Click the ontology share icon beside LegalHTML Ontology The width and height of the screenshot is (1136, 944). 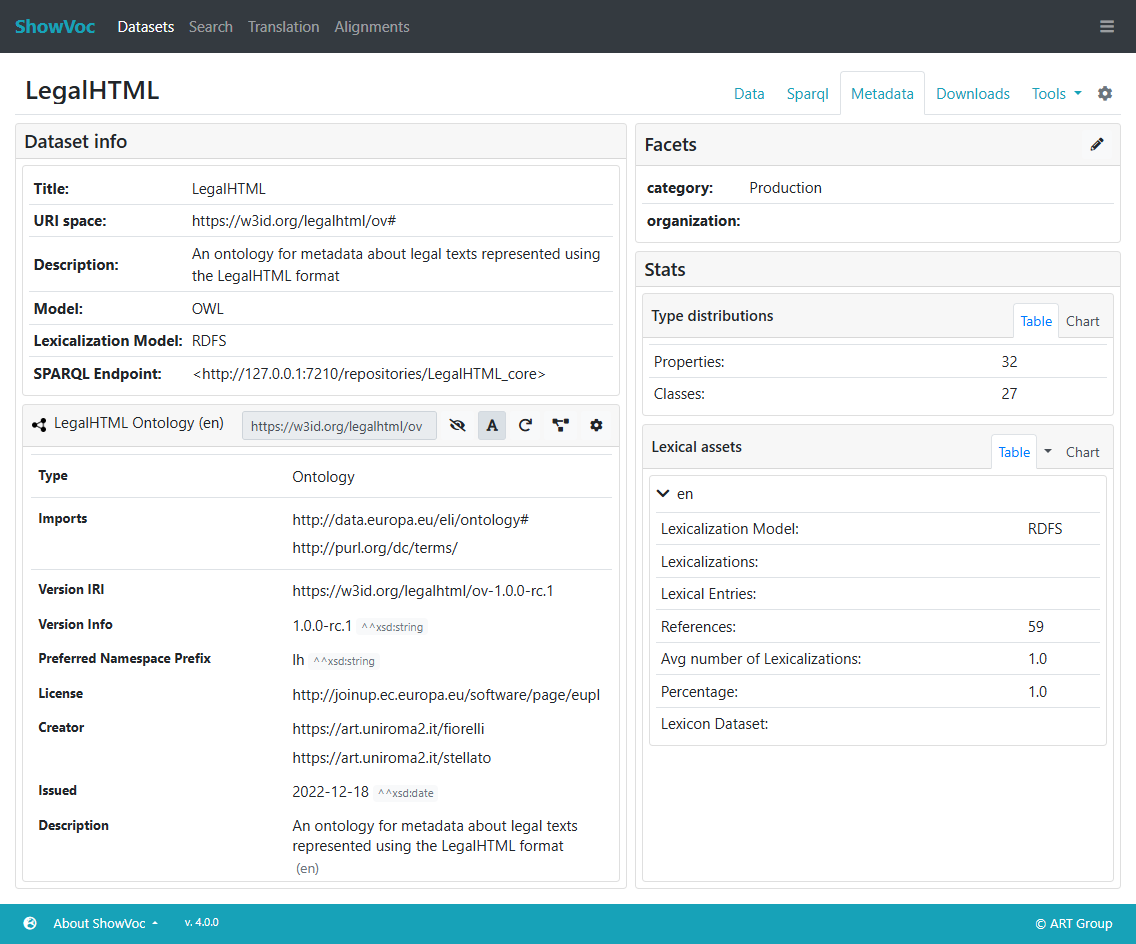[39, 425]
